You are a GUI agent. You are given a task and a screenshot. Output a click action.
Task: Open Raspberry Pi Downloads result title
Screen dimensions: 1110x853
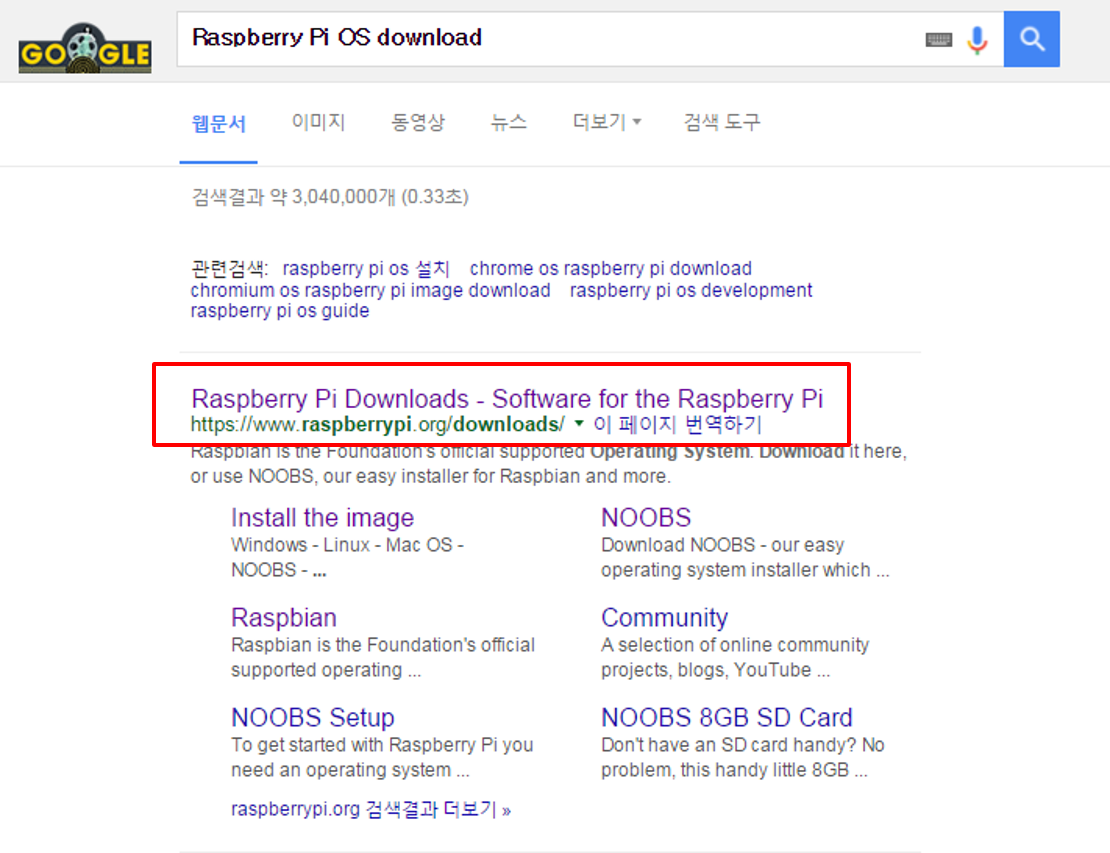[x=507, y=399]
